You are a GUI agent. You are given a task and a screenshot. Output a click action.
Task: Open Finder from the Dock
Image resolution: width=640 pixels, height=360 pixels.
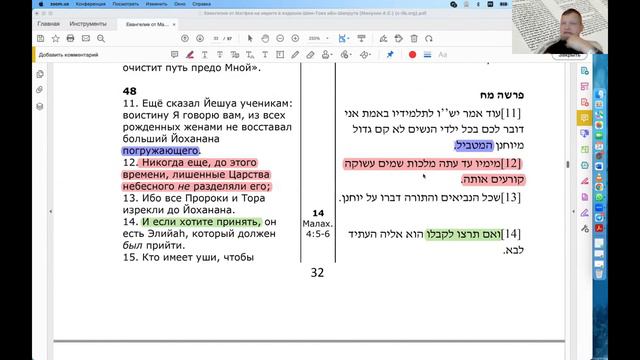tap(599, 94)
